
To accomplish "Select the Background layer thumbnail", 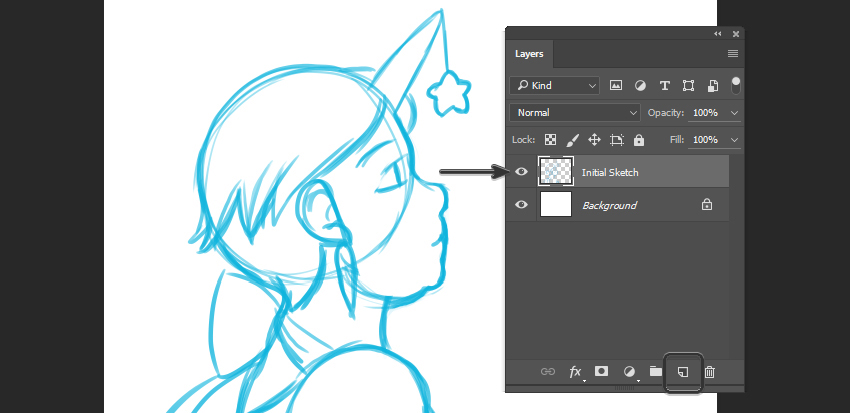I will coord(556,204).
